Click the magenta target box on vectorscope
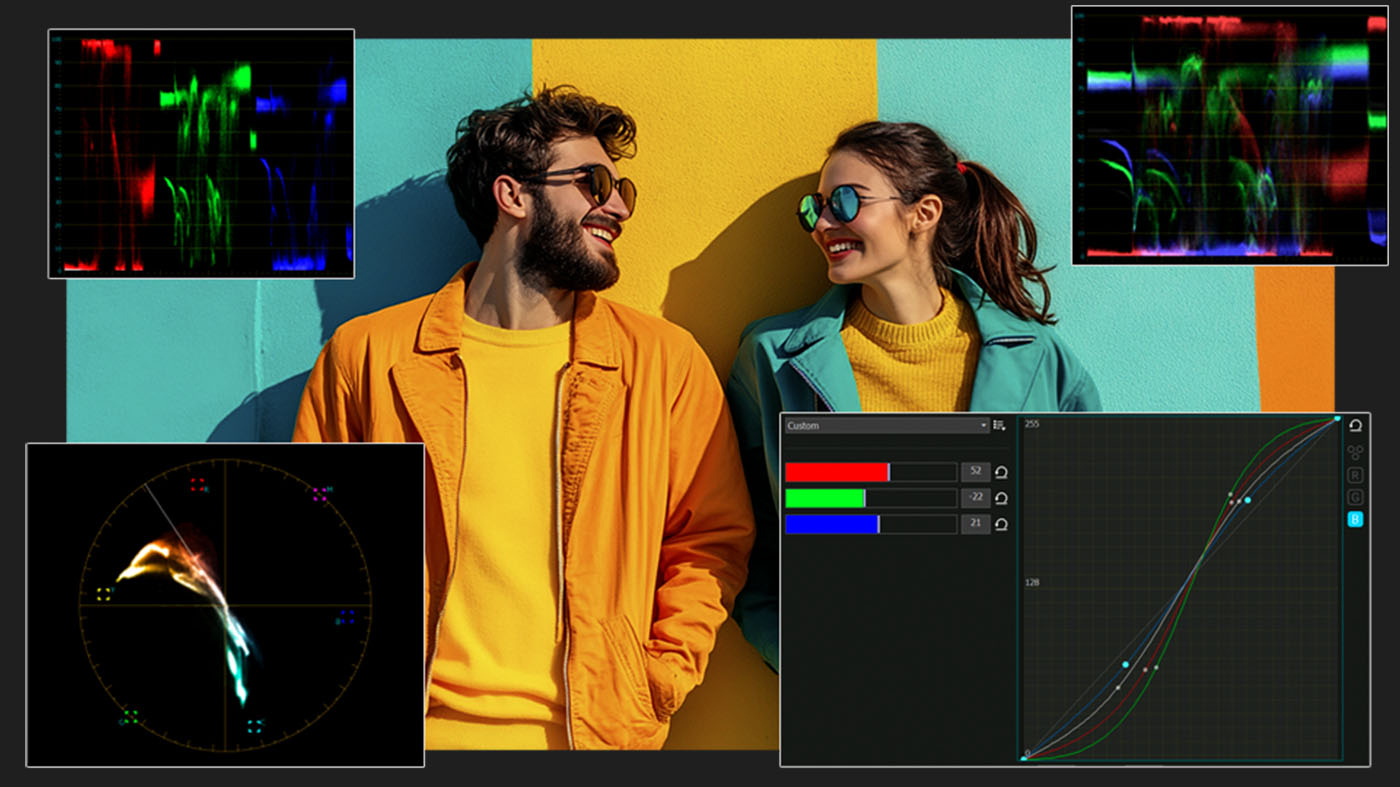 coord(320,493)
